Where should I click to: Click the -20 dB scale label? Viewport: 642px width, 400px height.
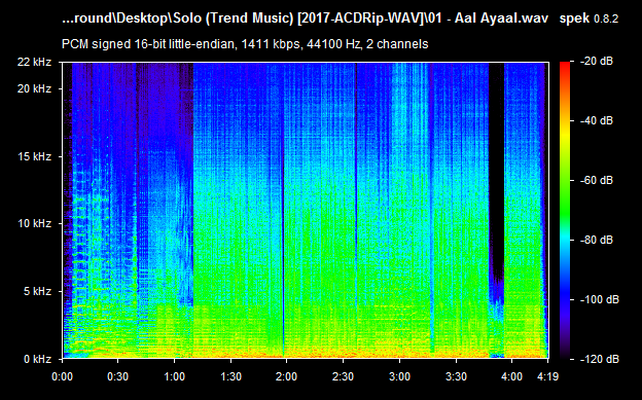pyautogui.click(x=597, y=61)
